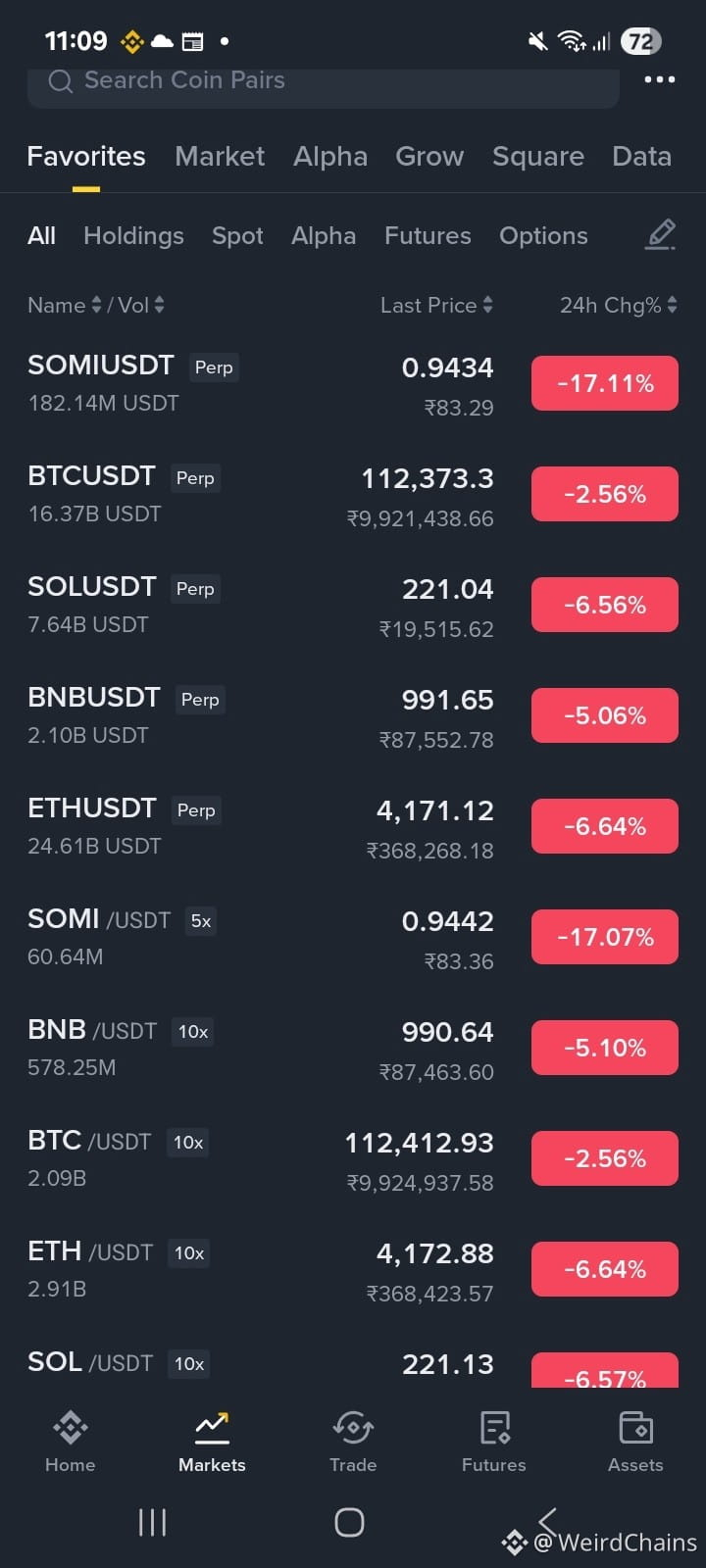
Task: Focus the Search Coin Pairs field
Action: click(324, 82)
